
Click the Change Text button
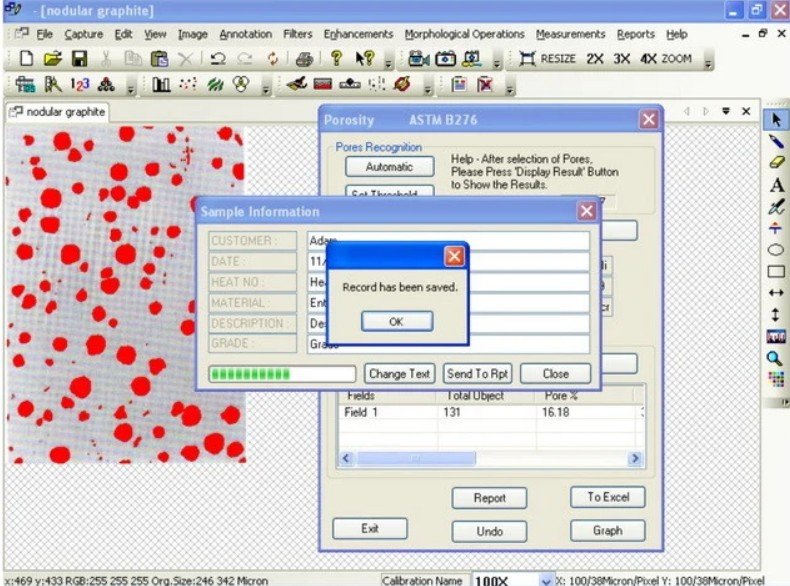[399, 374]
